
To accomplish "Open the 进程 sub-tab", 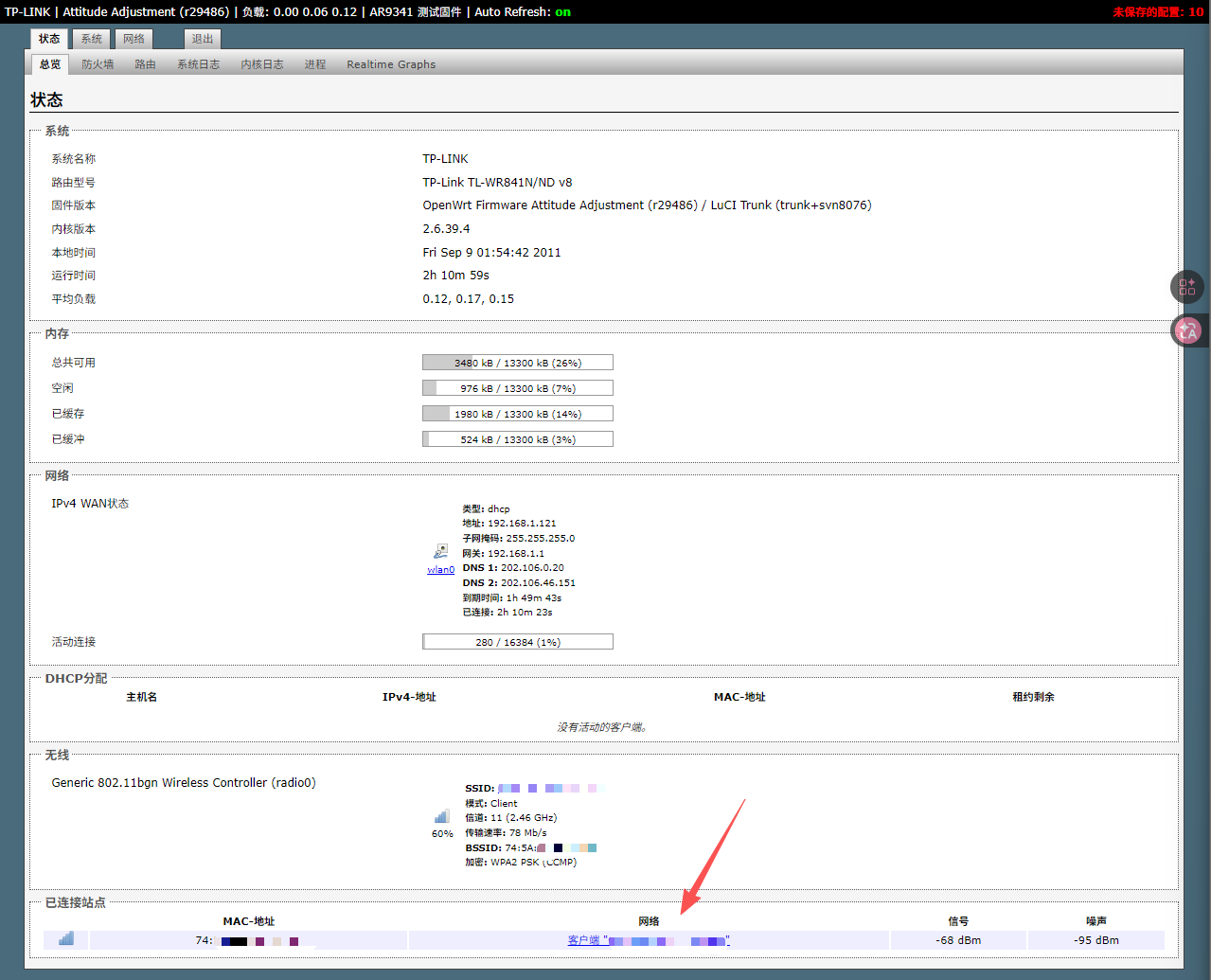I will pos(315,64).
